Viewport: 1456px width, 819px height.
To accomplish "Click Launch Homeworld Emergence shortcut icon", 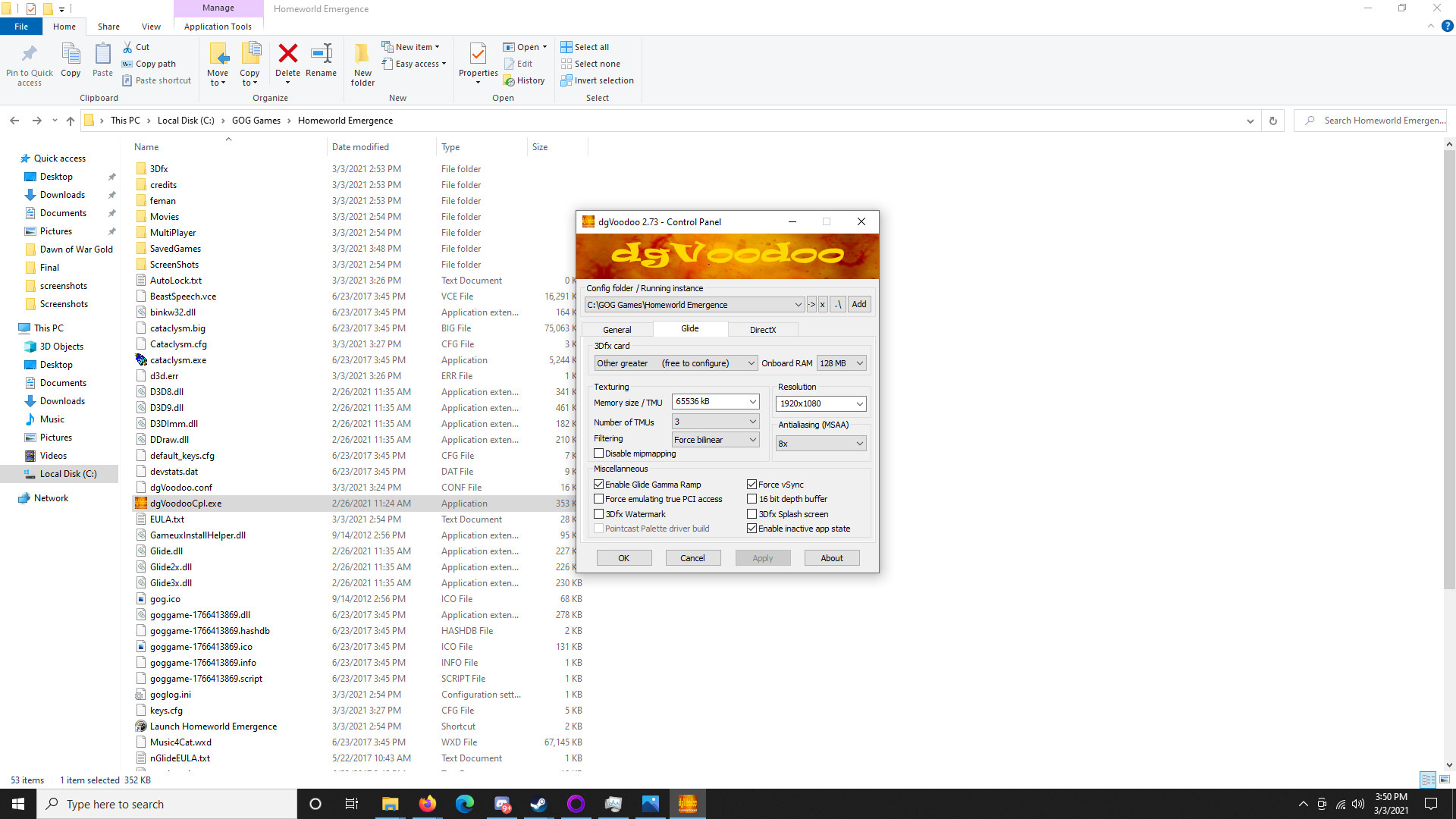I will pyautogui.click(x=141, y=726).
